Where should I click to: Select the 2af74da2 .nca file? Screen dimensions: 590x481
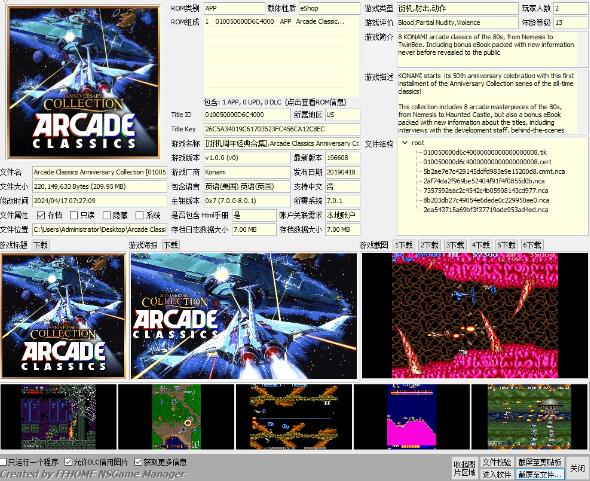coord(484,181)
